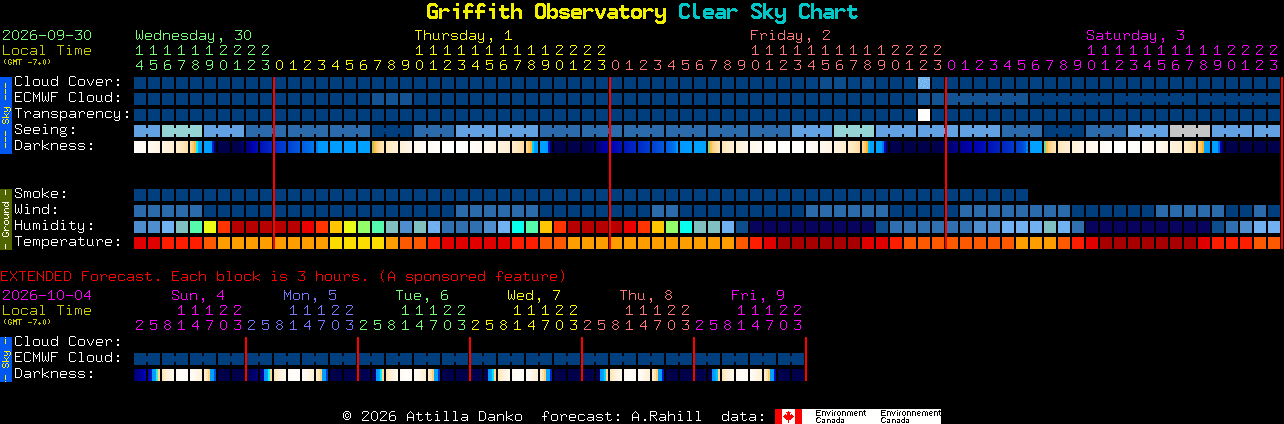Select the Humidity row label
The height and width of the screenshot is (424, 1284).
[x=54, y=226]
